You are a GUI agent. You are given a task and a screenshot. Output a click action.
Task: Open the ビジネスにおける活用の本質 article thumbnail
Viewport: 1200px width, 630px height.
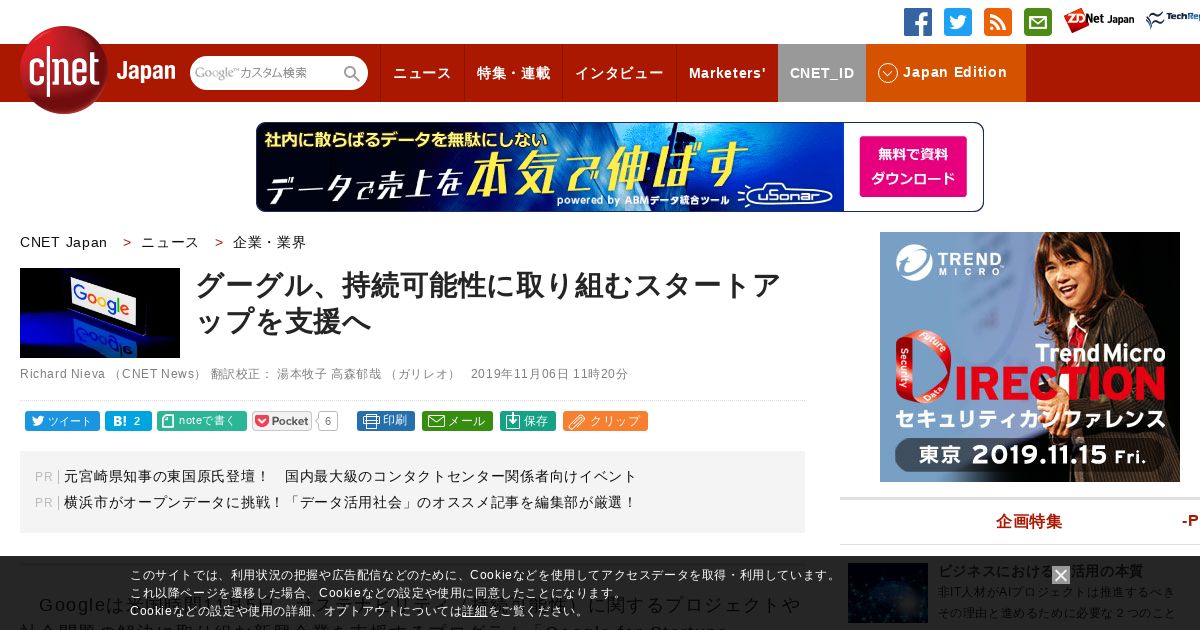(x=888, y=592)
